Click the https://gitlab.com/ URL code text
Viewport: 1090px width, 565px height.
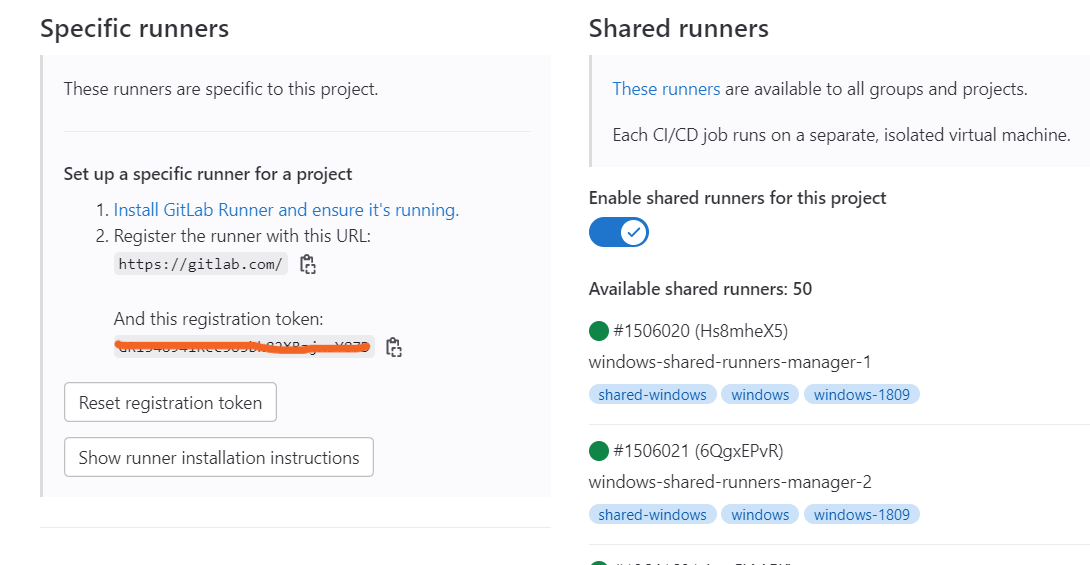[x=201, y=264]
